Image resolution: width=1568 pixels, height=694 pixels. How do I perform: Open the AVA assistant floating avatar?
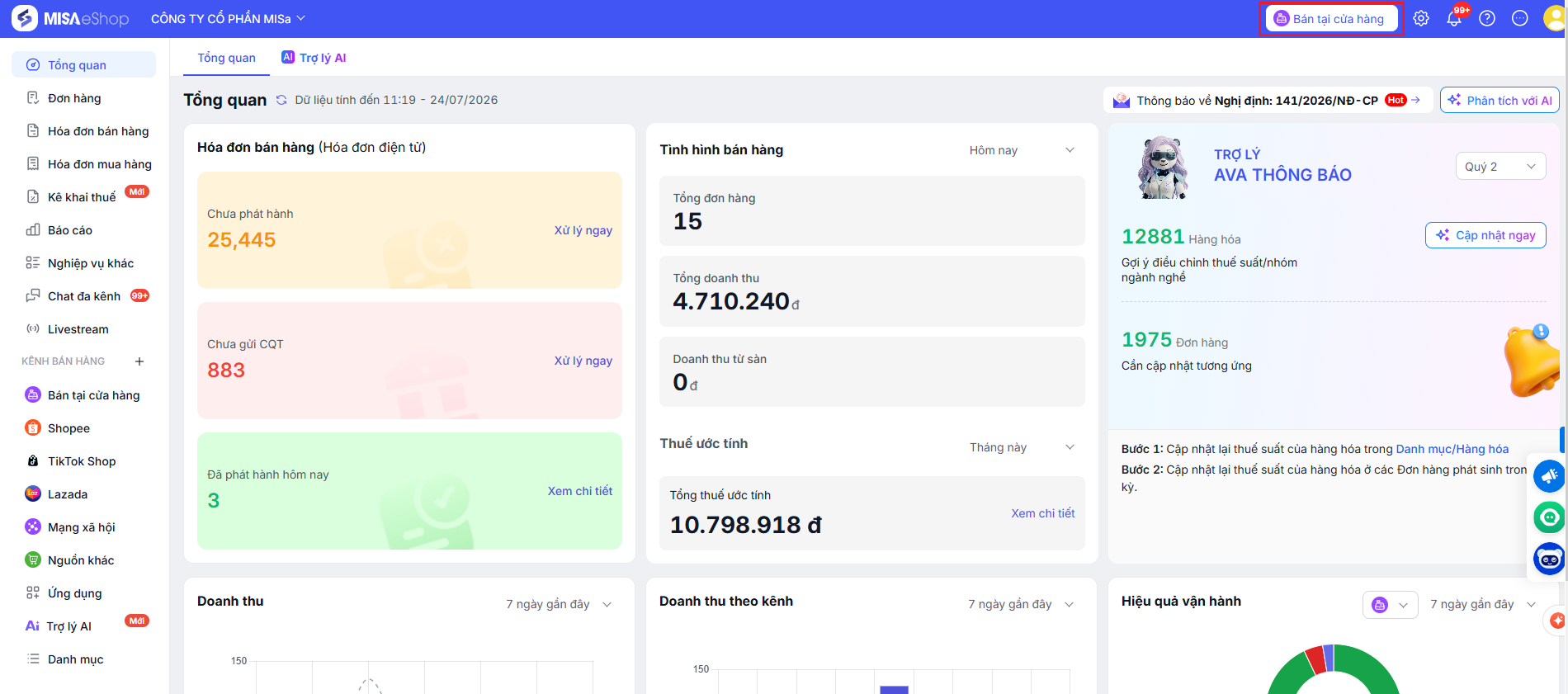point(1549,559)
